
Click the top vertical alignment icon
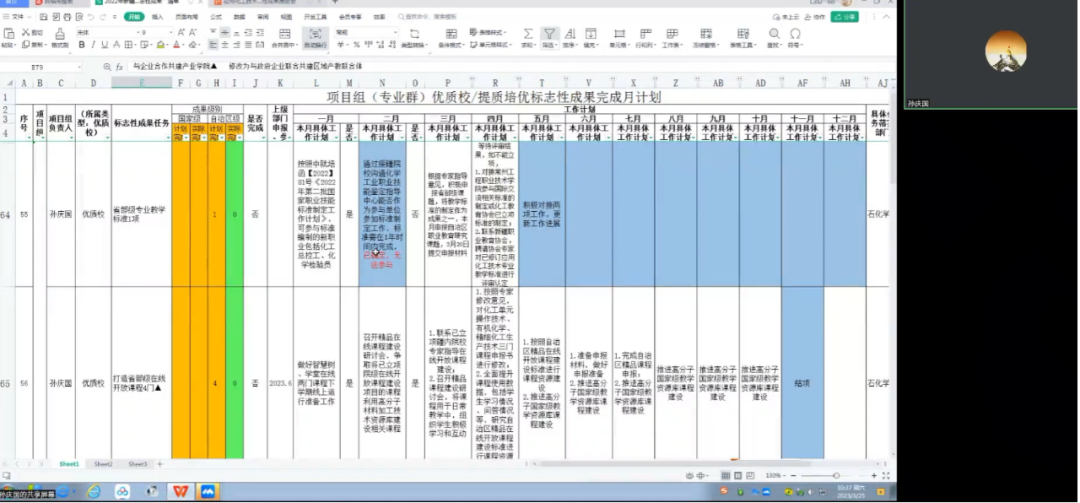pyautogui.click(x=213, y=32)
